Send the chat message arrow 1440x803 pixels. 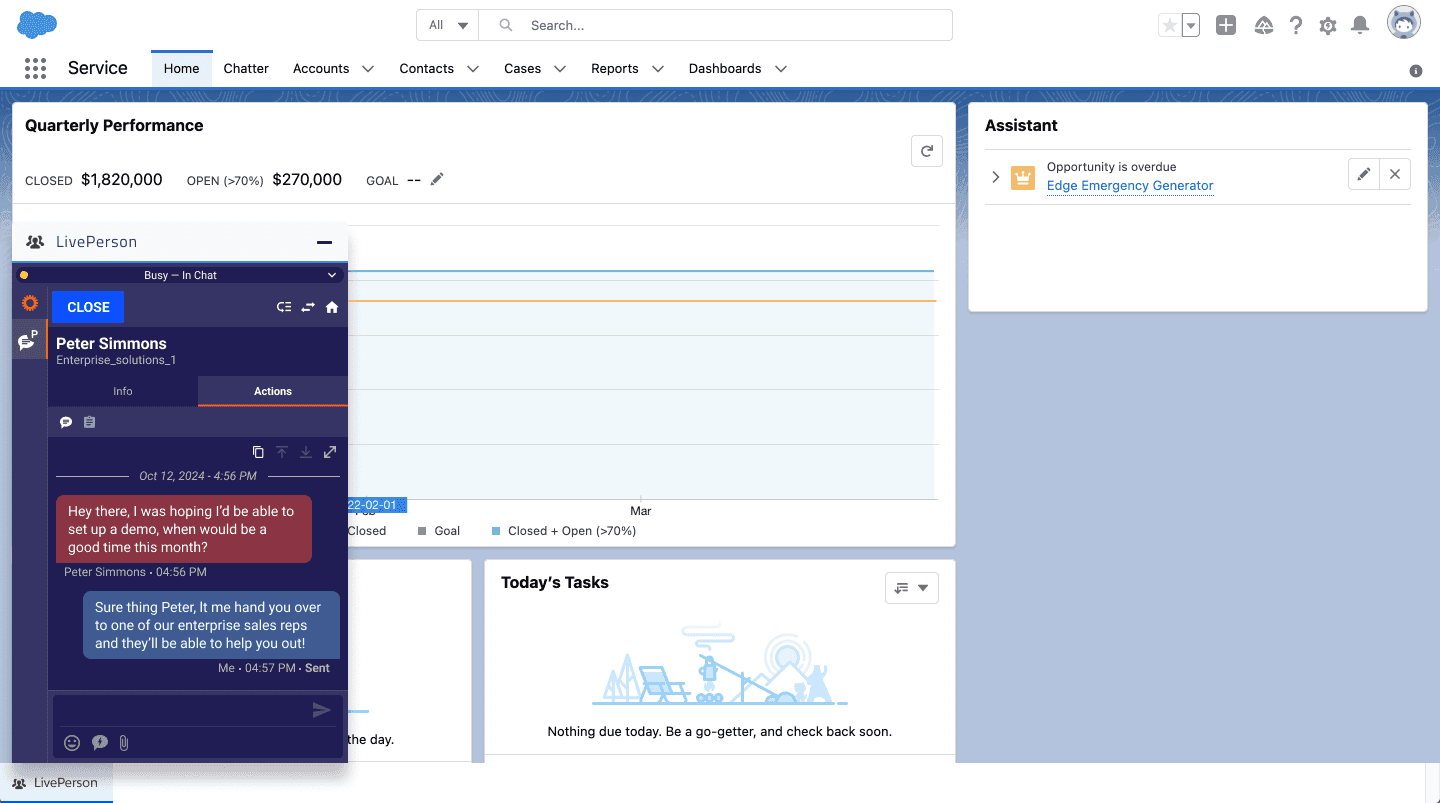321,710
